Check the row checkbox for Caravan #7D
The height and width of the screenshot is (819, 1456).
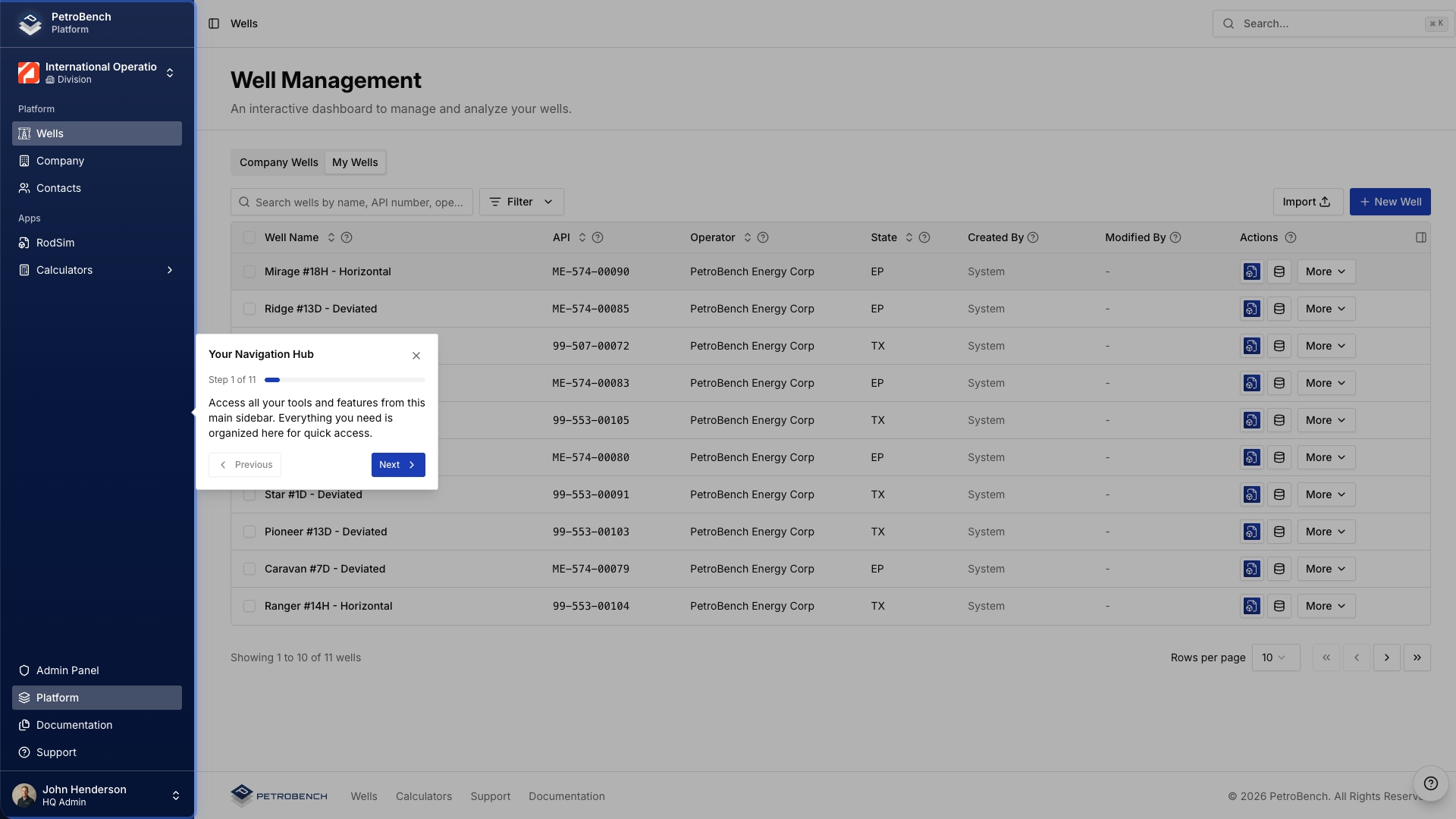(249, 569)
